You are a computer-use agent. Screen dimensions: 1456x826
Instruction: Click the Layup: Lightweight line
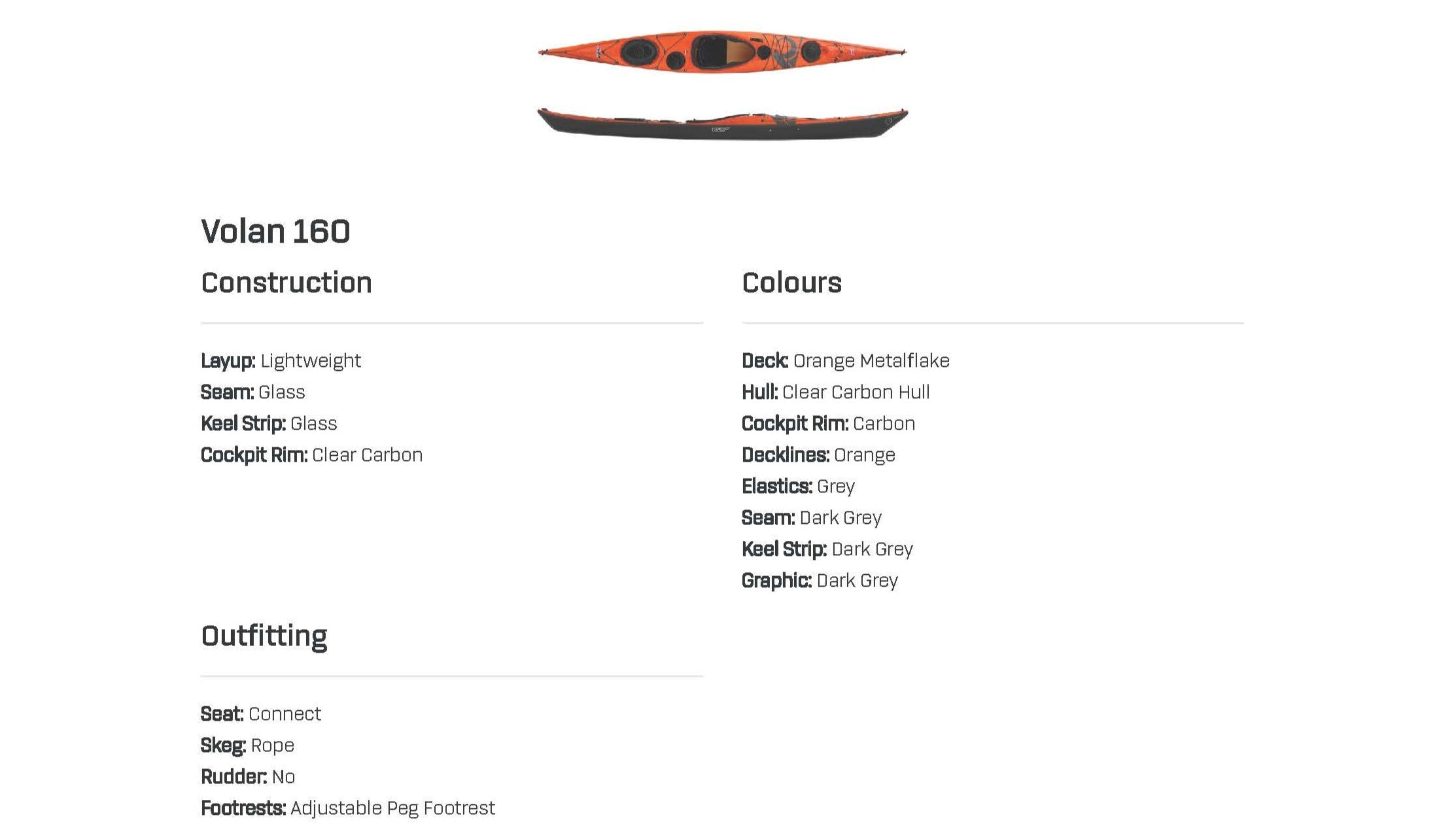(281, 361)
